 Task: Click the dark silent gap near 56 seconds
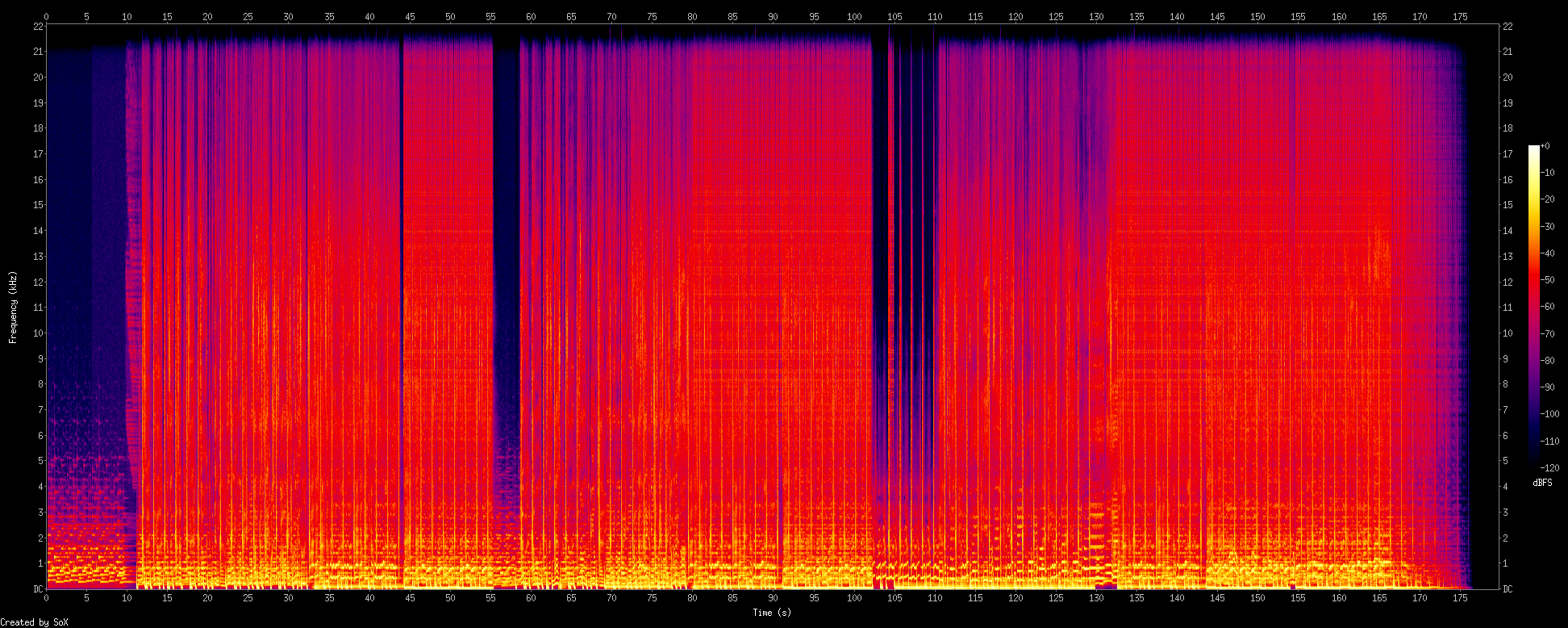tap(506, 242)
